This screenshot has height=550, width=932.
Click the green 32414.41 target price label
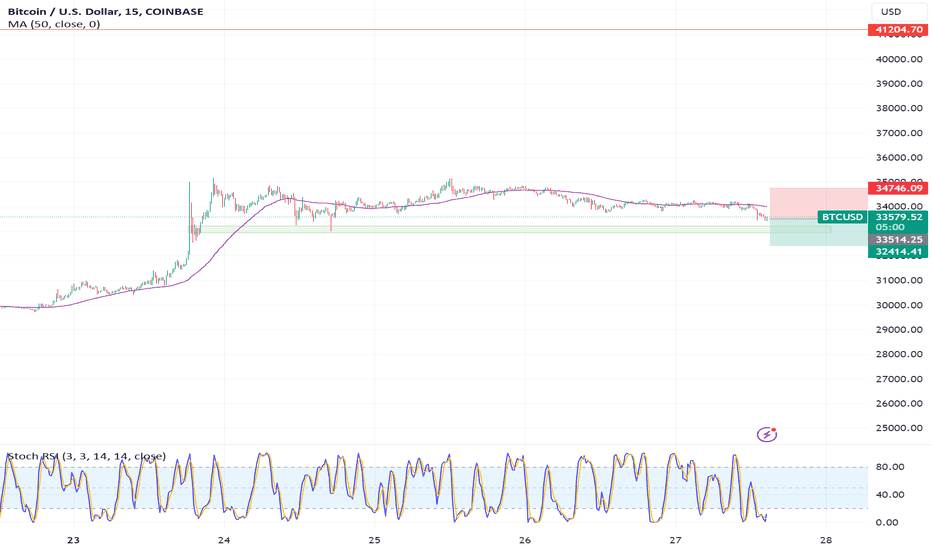click(x=898, y=252)
